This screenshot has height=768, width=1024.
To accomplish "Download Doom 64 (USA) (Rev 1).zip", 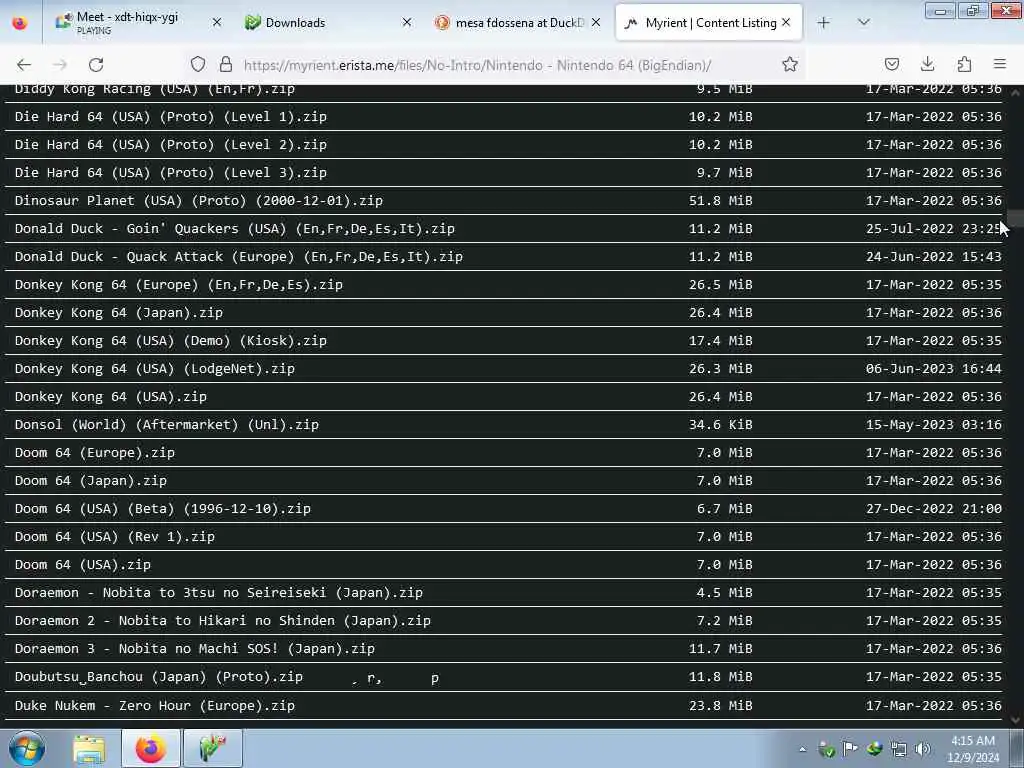I will click(x=114, y=537).
